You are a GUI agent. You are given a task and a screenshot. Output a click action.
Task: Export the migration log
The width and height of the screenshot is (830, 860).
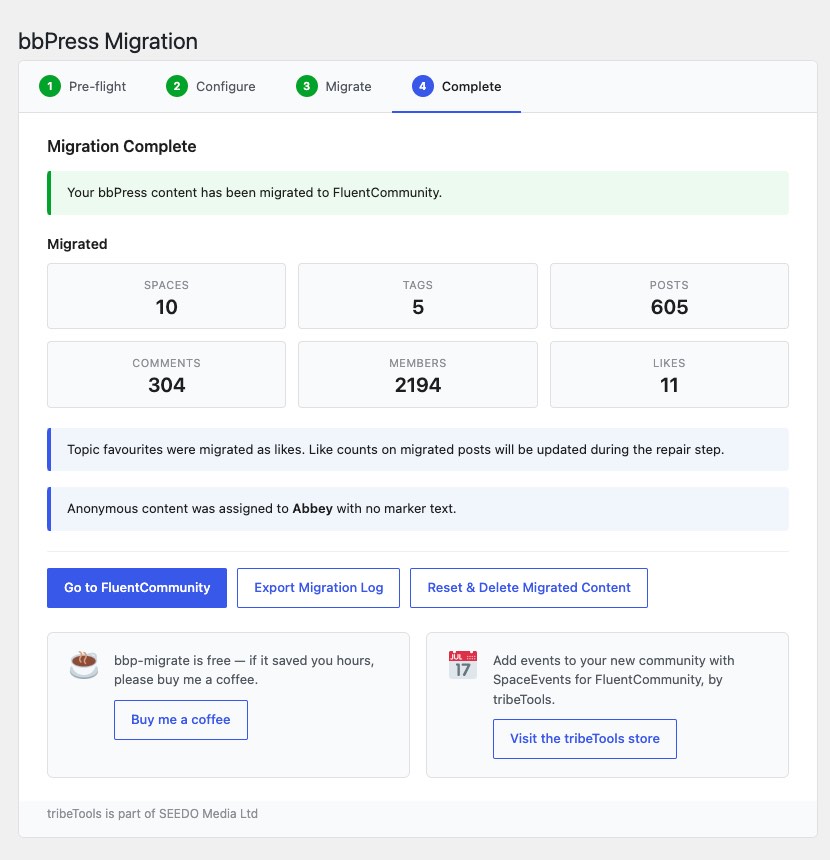[x=318, y=588]
